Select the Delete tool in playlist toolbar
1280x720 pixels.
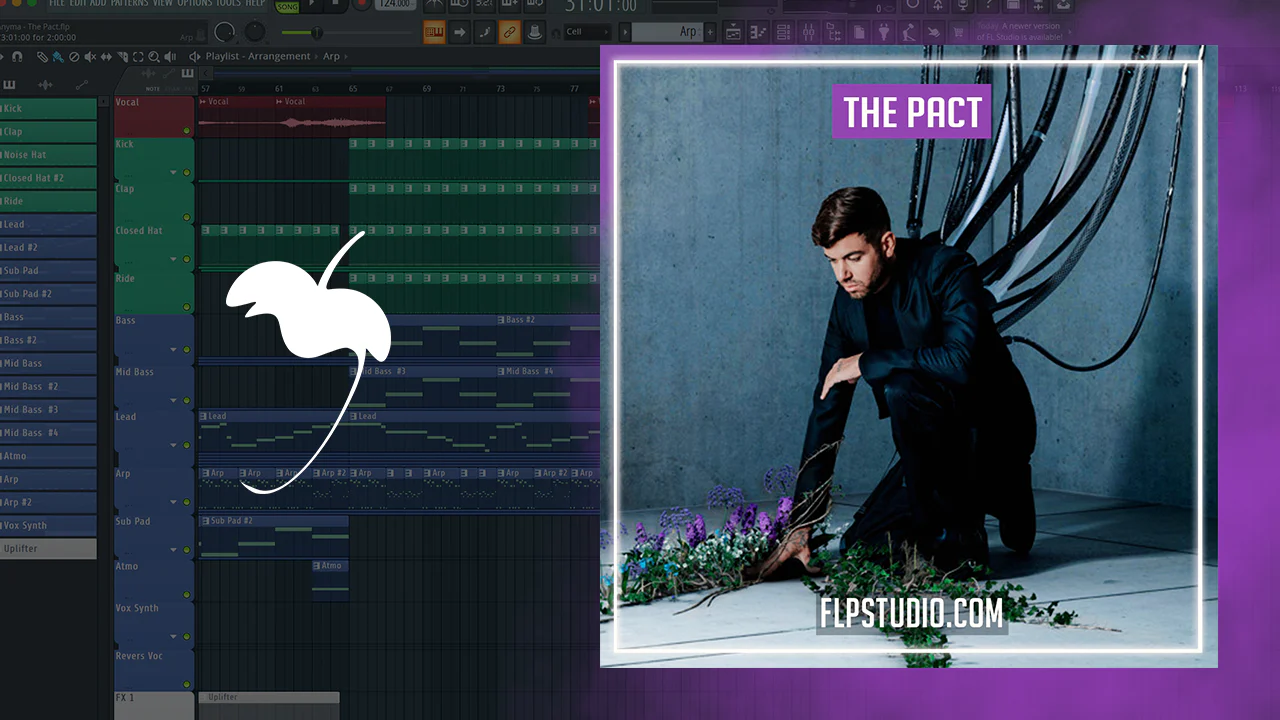74,57
